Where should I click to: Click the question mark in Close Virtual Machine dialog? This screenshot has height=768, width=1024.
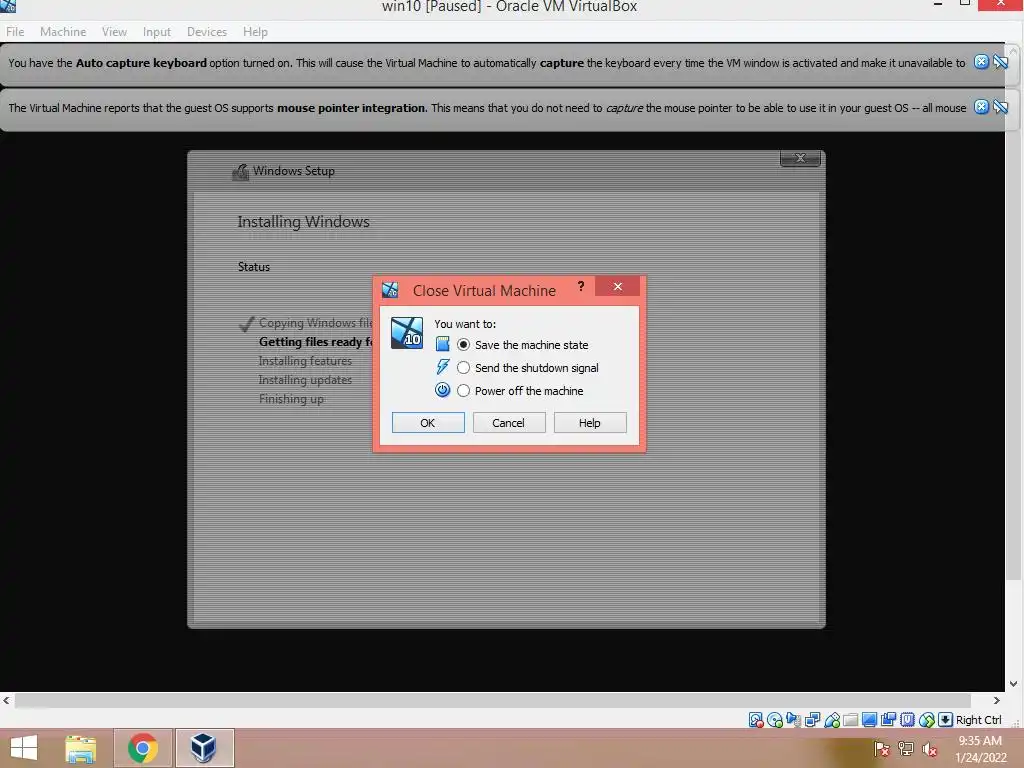coord(581,287)
